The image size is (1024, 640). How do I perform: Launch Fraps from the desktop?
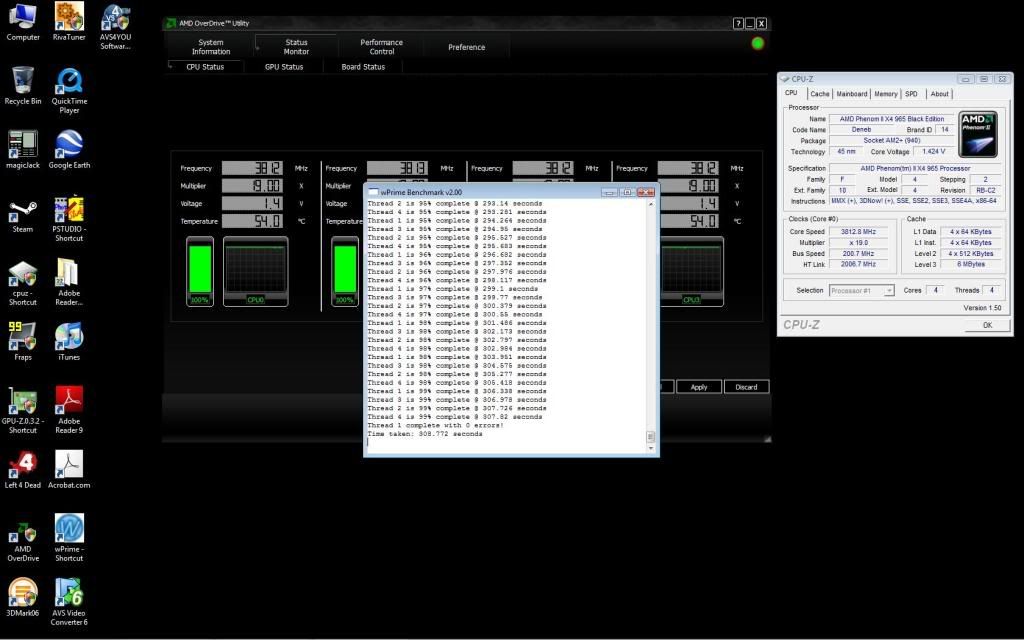coord(23,342)
